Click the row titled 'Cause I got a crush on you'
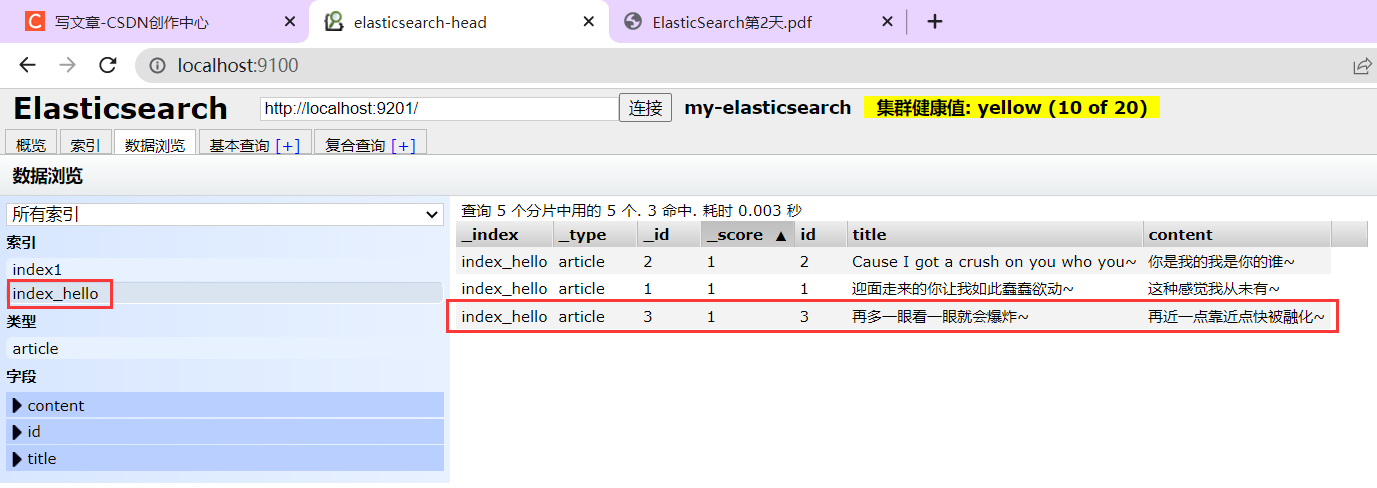Screen dimensions: 1377x488 [x=893, y=262]
